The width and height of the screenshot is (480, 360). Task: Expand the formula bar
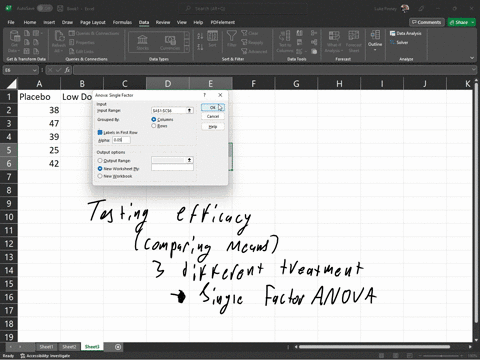(473, 70)
